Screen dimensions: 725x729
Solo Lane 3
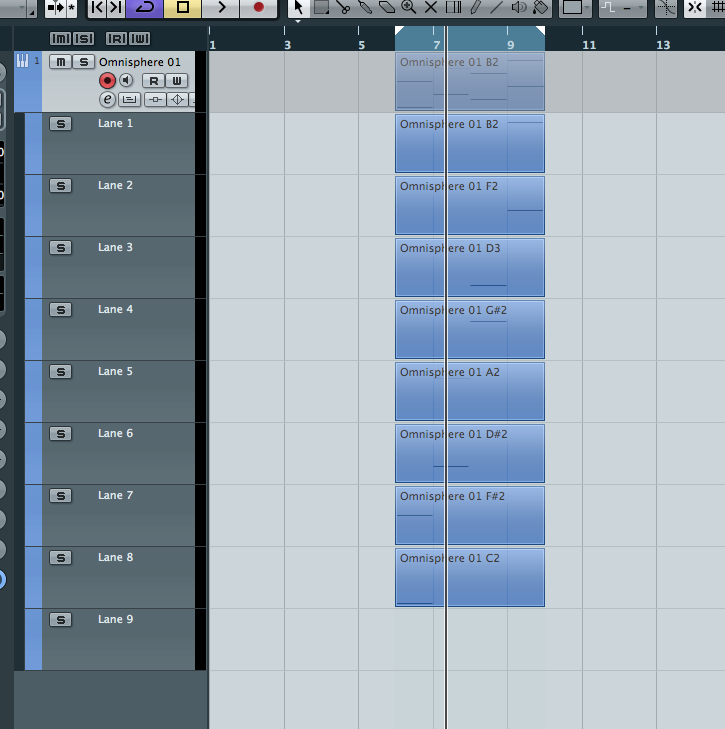pyautogui.click(x=61, y=248)
